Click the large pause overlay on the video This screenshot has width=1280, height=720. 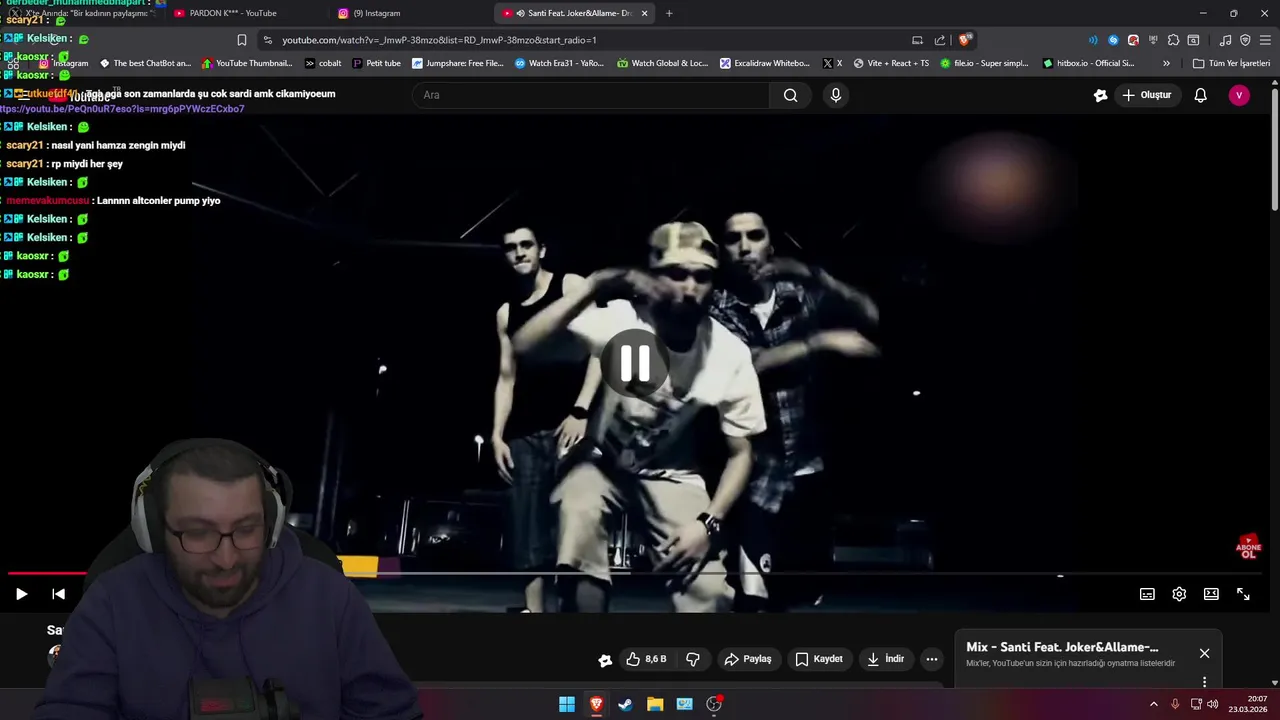pyautogui.click(x=635, y=364)
